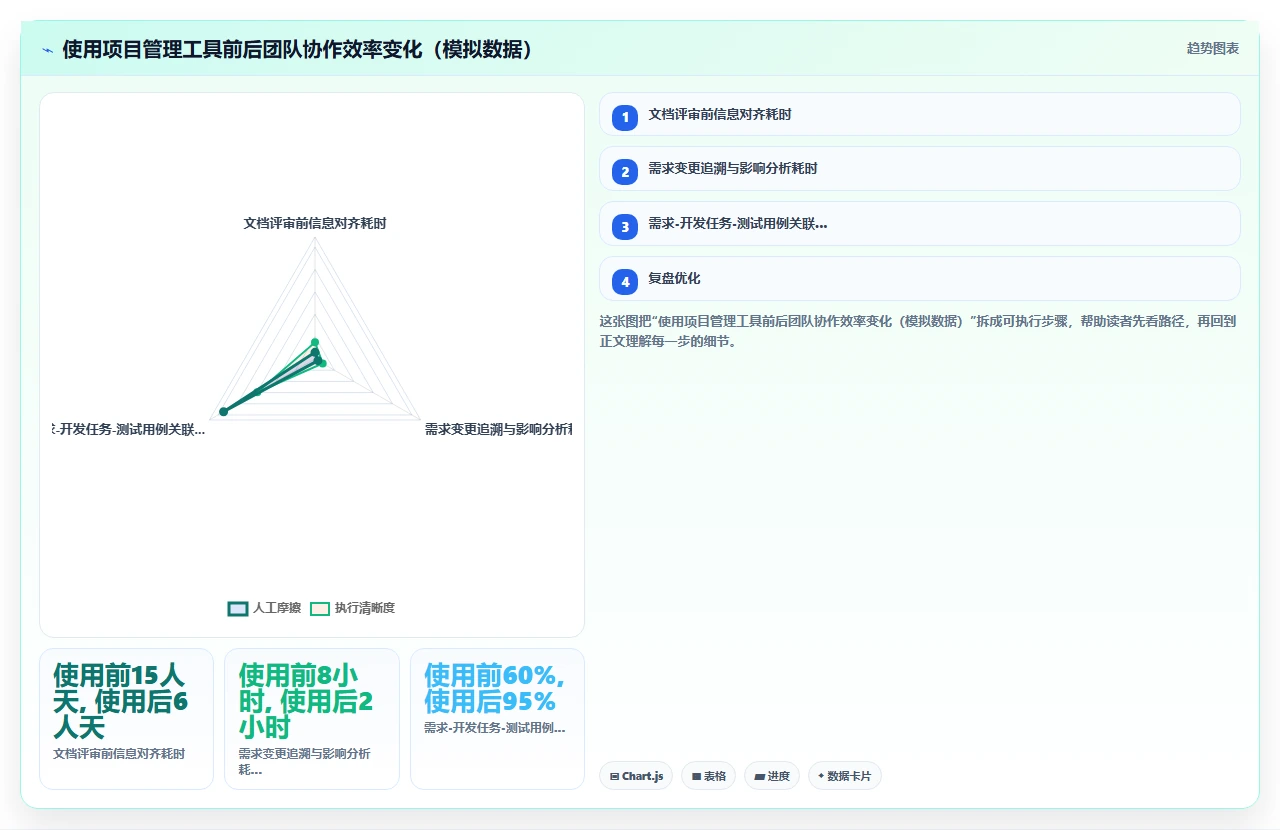
Task: Select step 2 需求变更追溯与影响分析耗时
Action: coord(920,170)
